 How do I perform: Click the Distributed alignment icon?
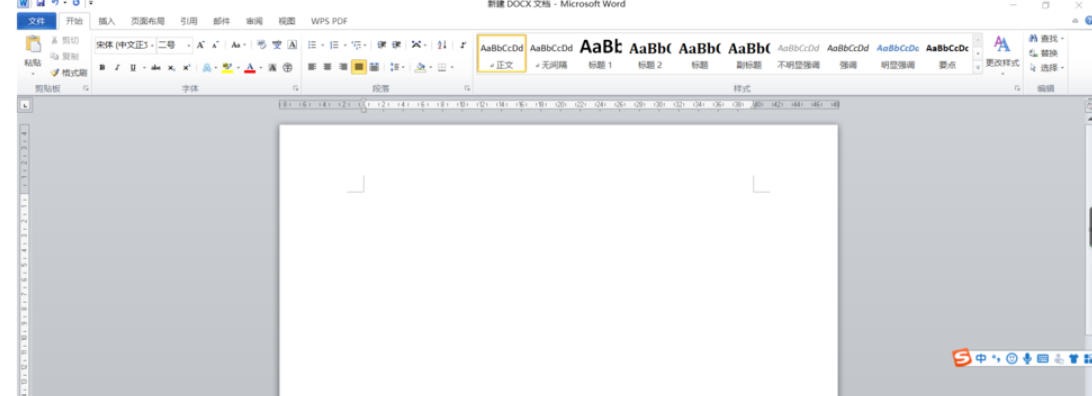(x=375, y=68)
